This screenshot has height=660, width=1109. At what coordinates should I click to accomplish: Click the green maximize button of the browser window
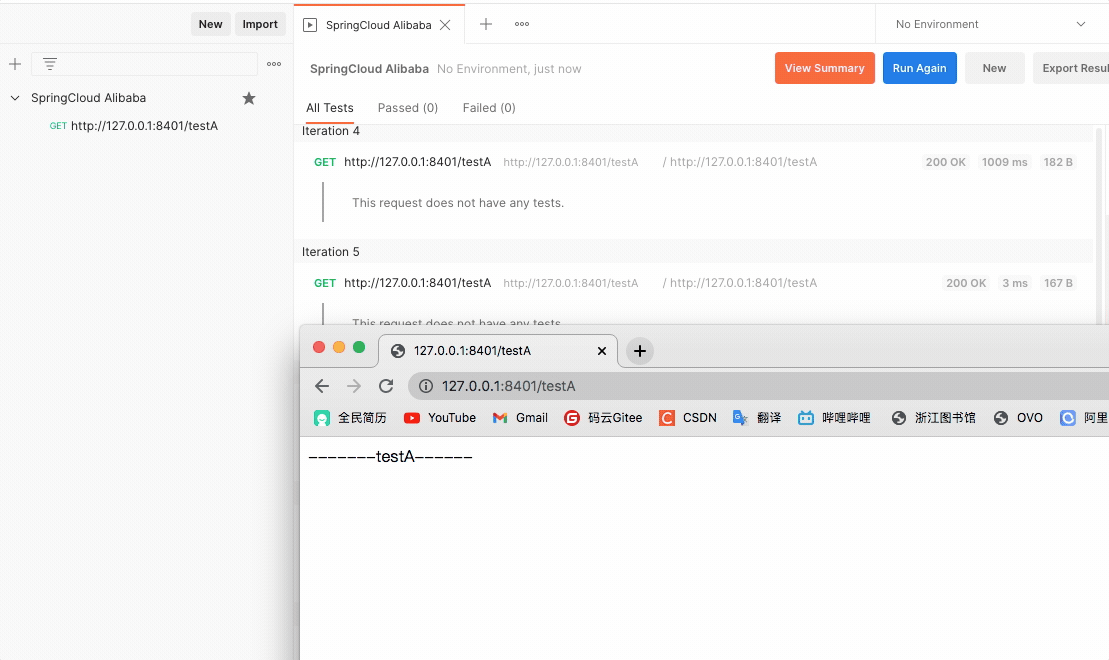pyautogui.click(x=359, y=347)
